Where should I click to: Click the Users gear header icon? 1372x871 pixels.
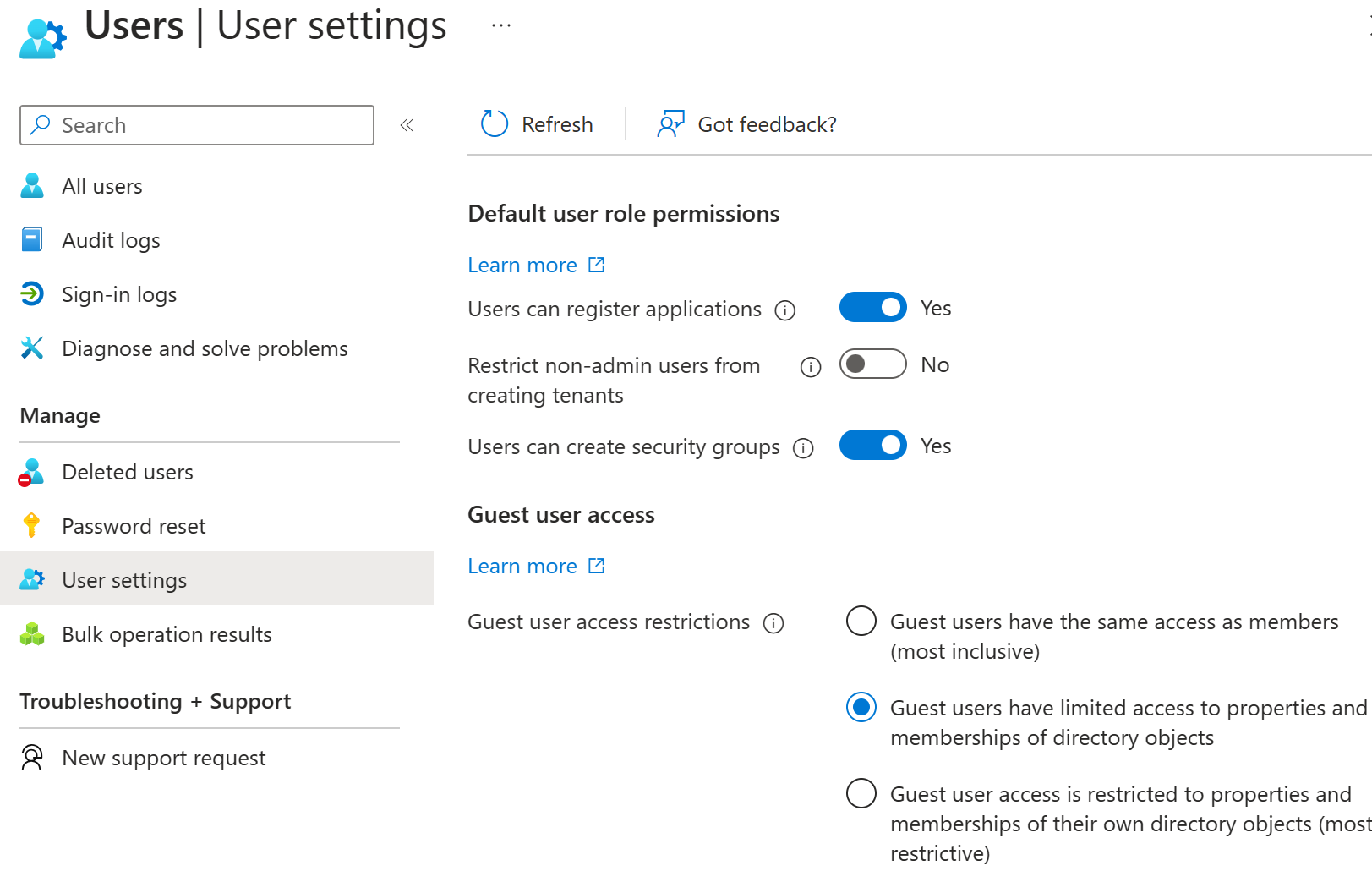click(42, 38)
